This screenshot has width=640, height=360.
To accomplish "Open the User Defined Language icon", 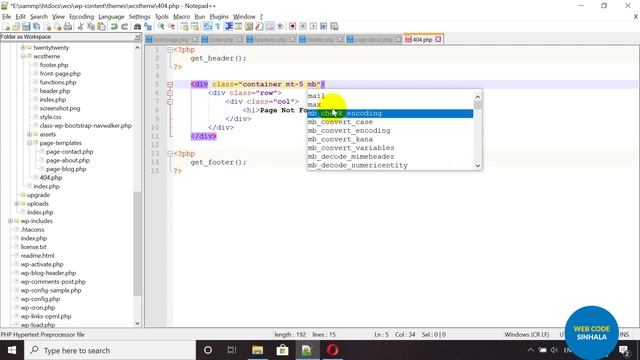I will click(x=238, y=27).
